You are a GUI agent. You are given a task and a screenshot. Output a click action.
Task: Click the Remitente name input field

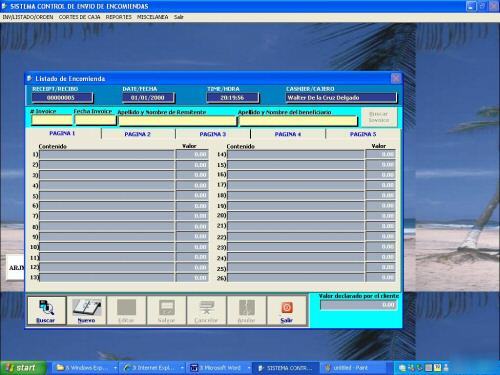pyautogui.click(x=177, y=121)
